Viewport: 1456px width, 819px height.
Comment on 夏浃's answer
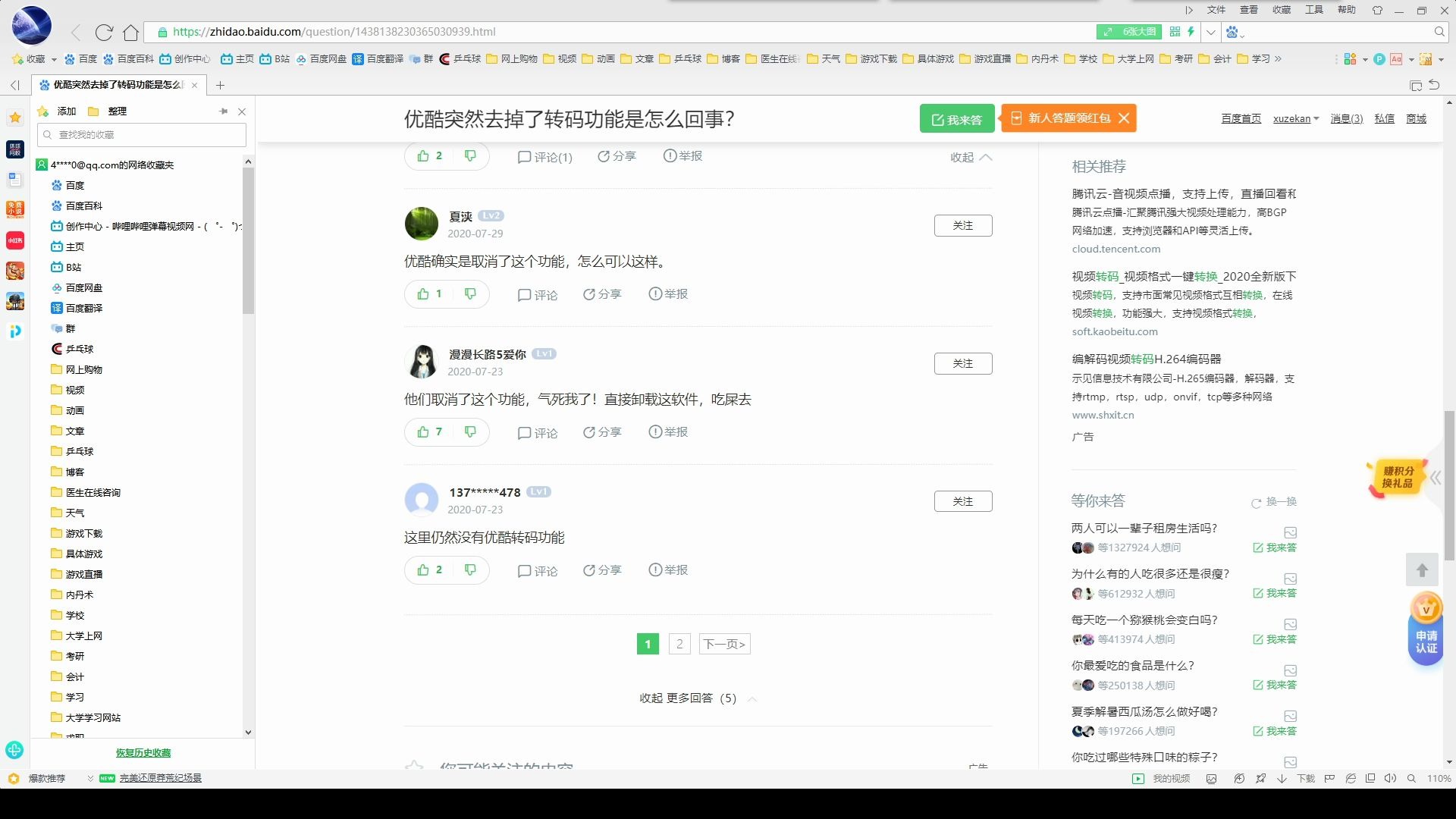(x=537, y=295)
